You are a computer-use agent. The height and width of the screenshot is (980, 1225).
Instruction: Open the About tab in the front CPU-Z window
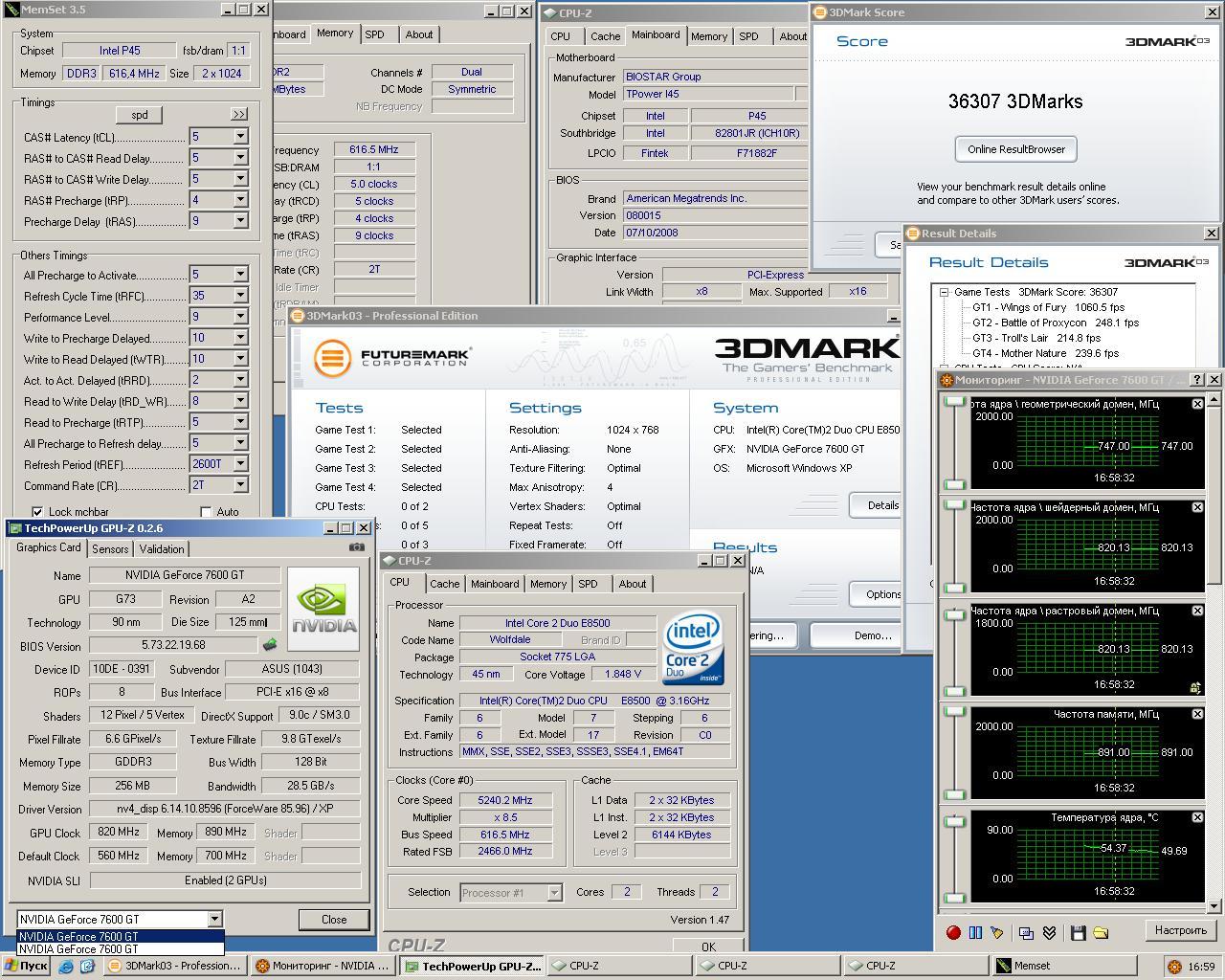tap(632, 584)
